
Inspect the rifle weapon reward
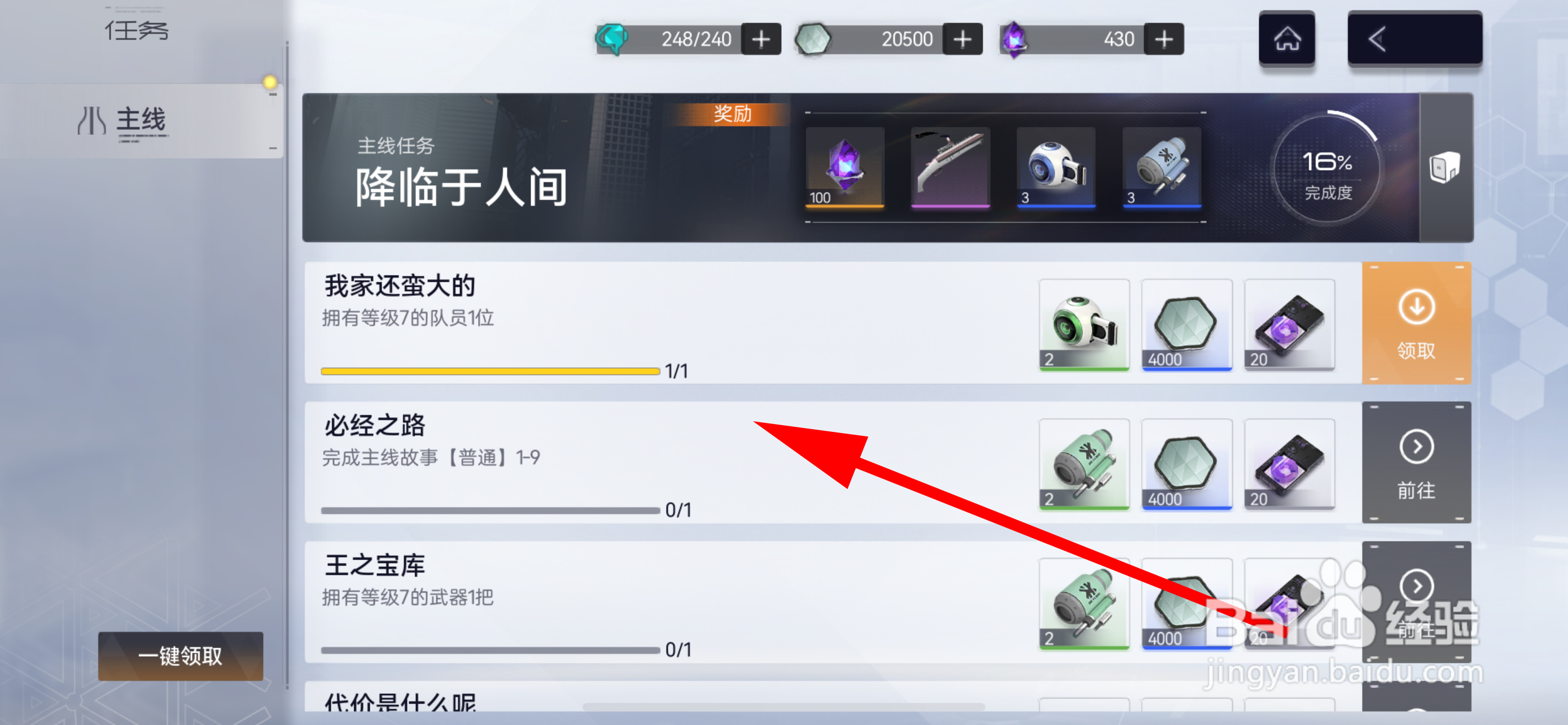[x=950, y=167]
